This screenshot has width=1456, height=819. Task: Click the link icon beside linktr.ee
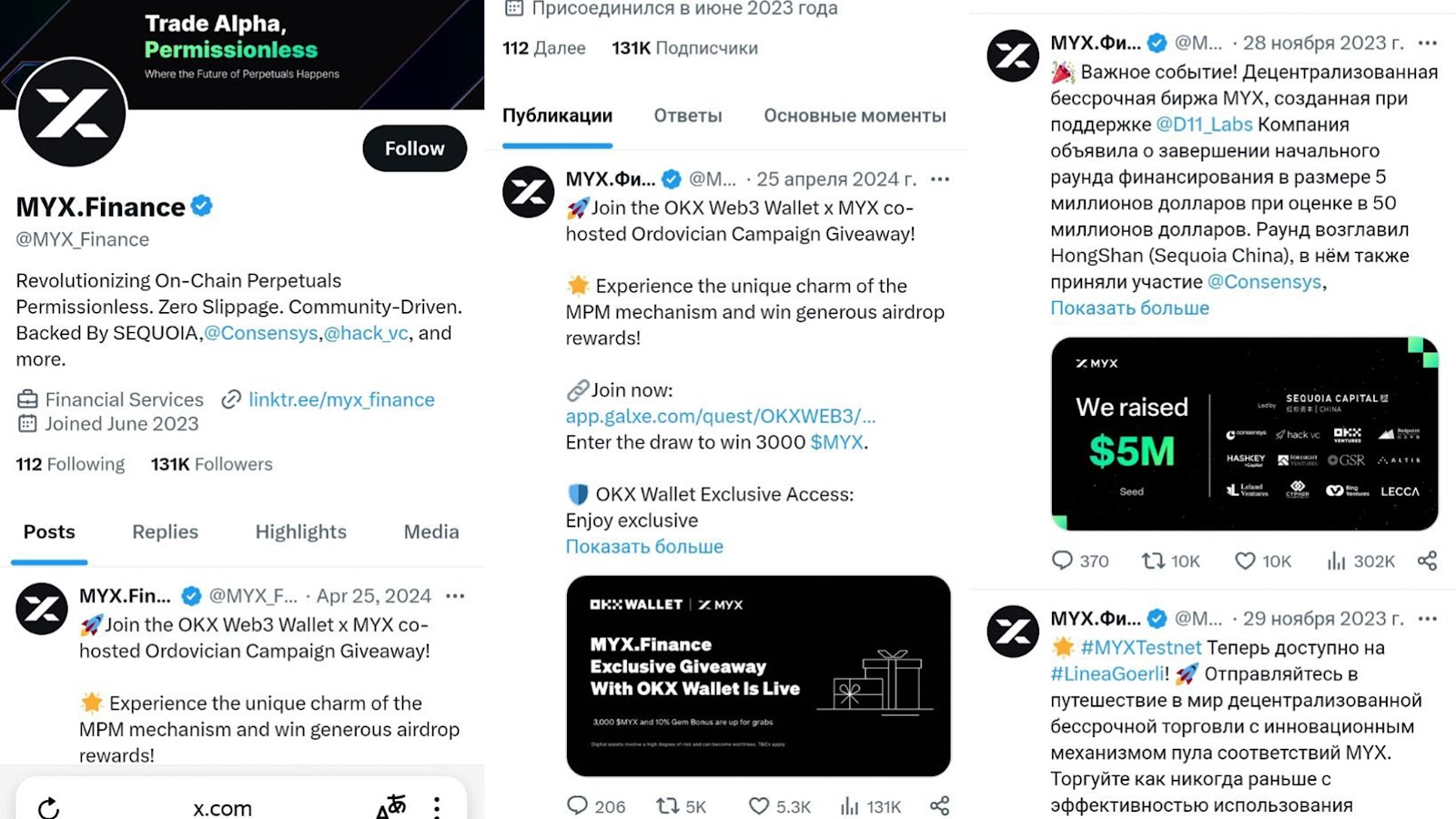pyautogui.click(x=229, y=399)
